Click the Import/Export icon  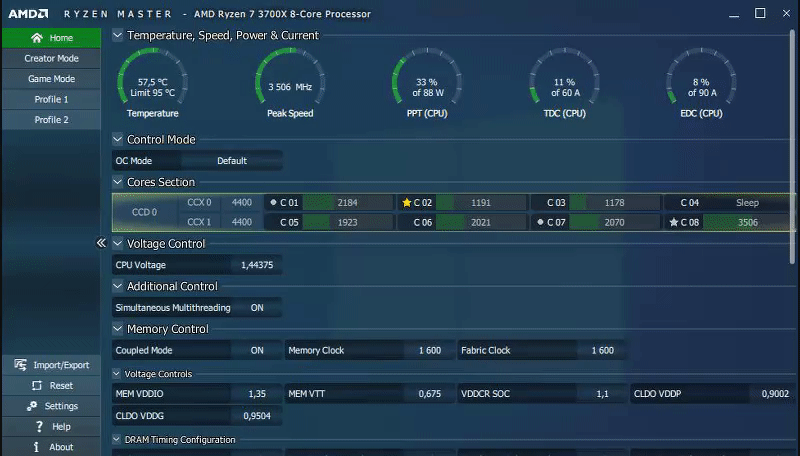click(20, 365)
